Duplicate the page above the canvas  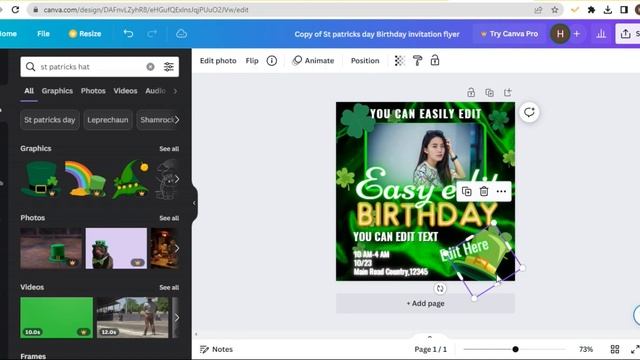tap(489, 93)
